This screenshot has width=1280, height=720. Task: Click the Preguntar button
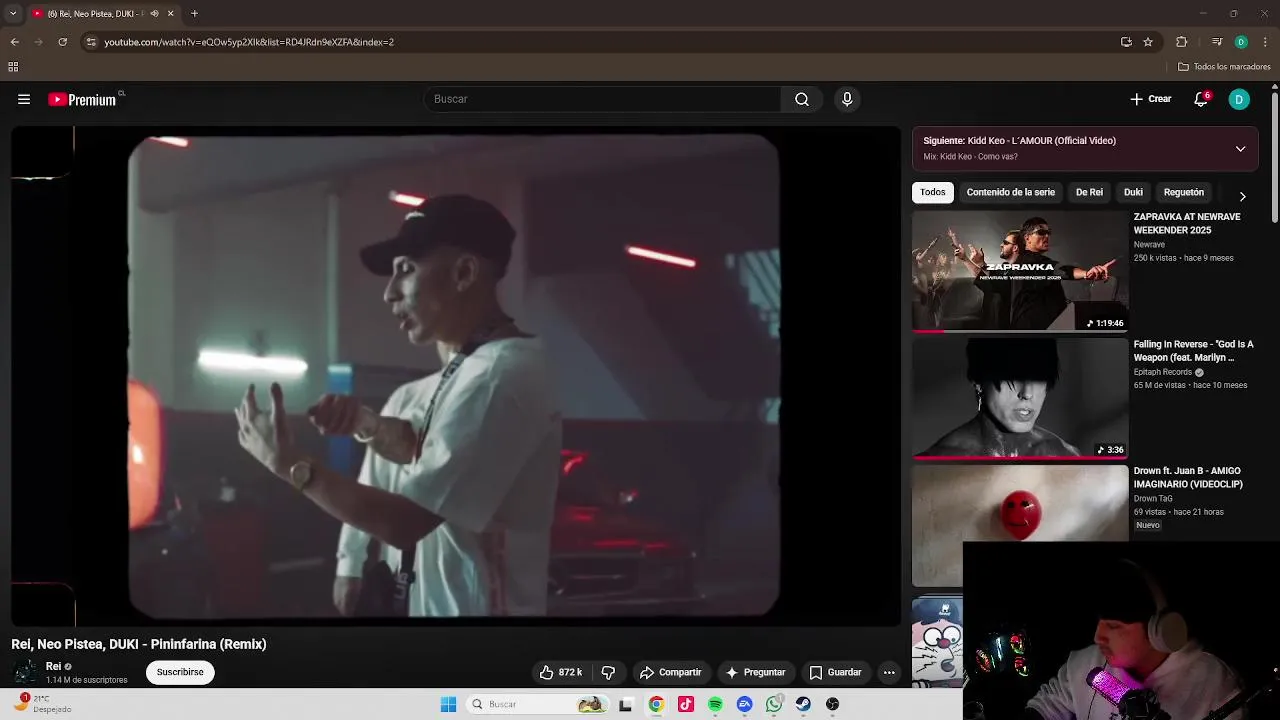[x=756, y=672]
